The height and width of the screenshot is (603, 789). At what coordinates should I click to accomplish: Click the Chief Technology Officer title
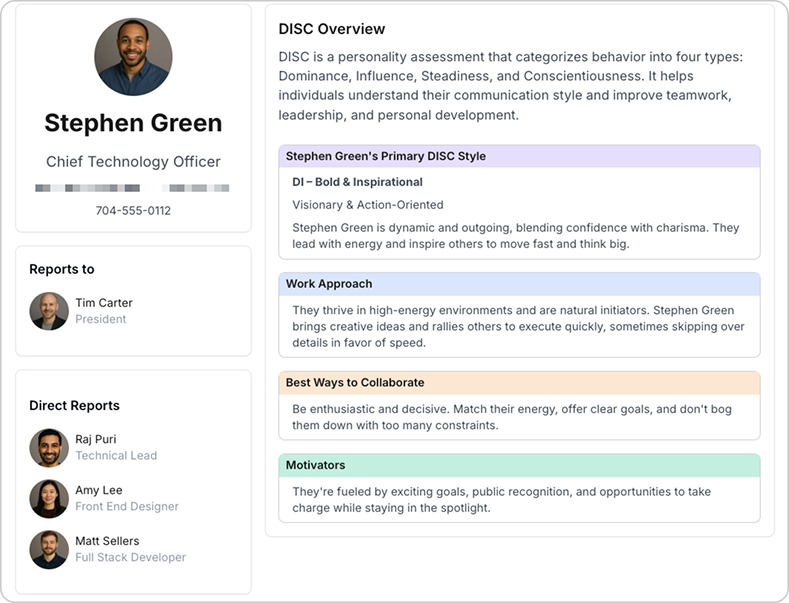coord(133,162)
